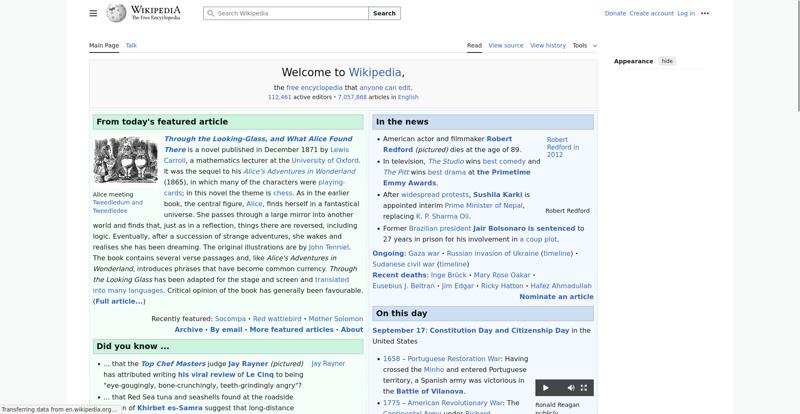Open the John Tenniel link
The height and width of the screenshot is (414, 800).
click(x=329, y=247)
